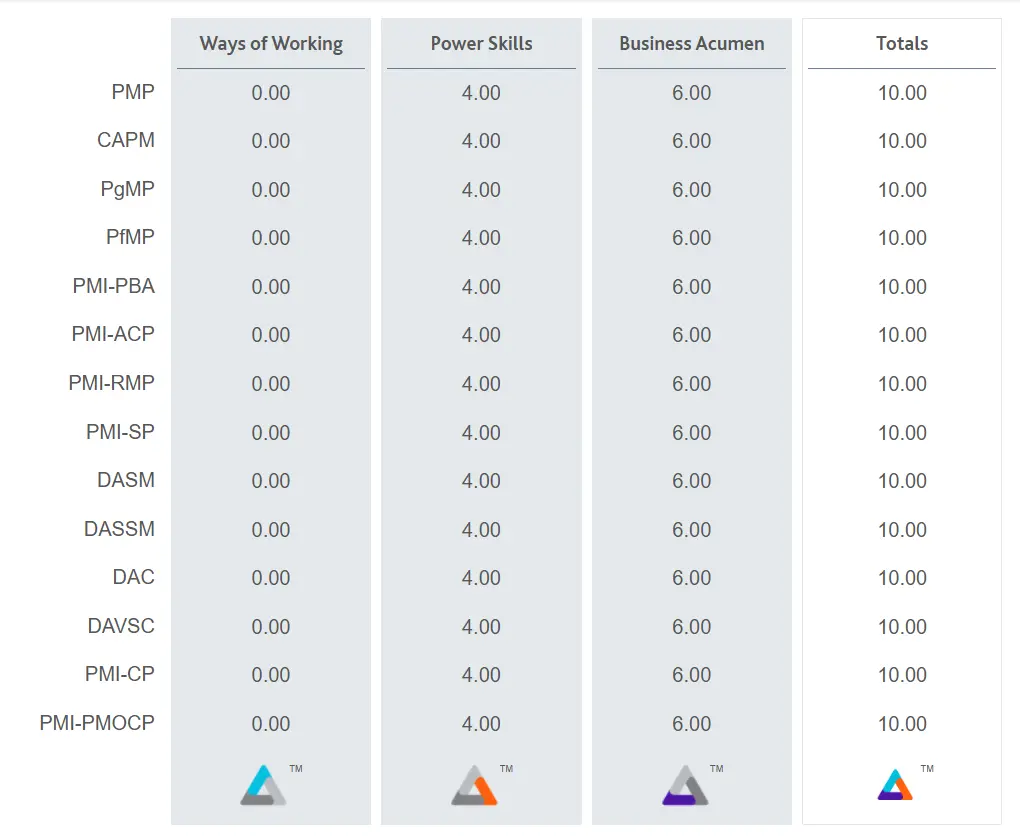This screenshot has height=838, width=1020.
Task: Click Business Acumen value for PMI-SP
Action: (692, 433)
